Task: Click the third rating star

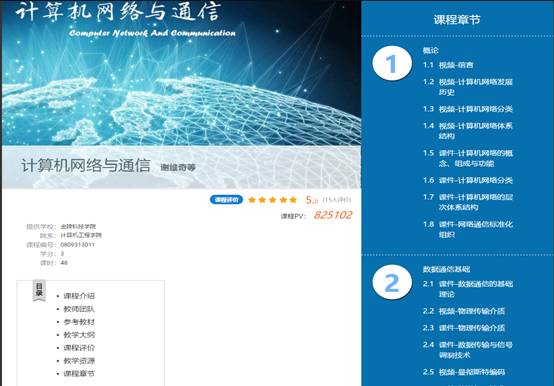Action: pyautogui.click(x=272, y=200)
